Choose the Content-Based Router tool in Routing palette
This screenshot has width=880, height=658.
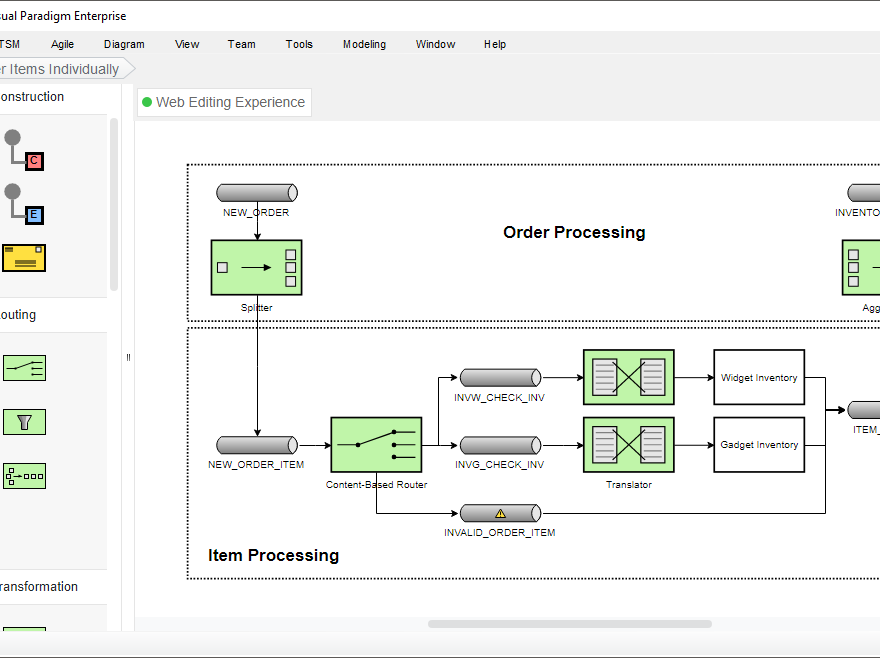(24, 368)
